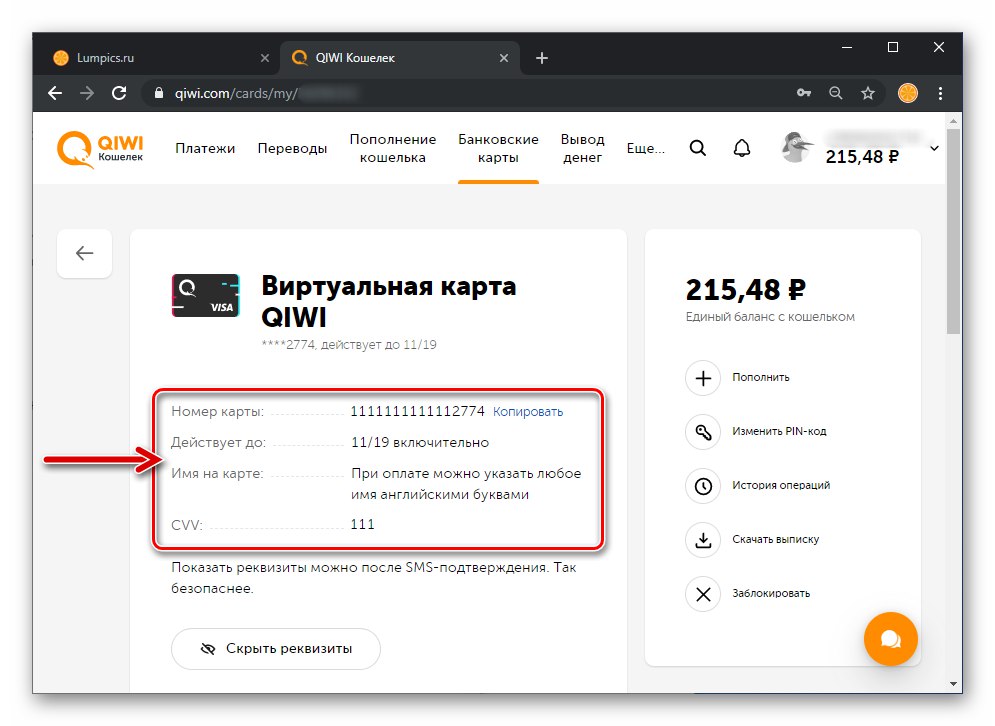Image resolution: width=995 pixels, height=726 pixels.
Task: Click the site search magnifier icon
Action: click(x=697, y=148)
